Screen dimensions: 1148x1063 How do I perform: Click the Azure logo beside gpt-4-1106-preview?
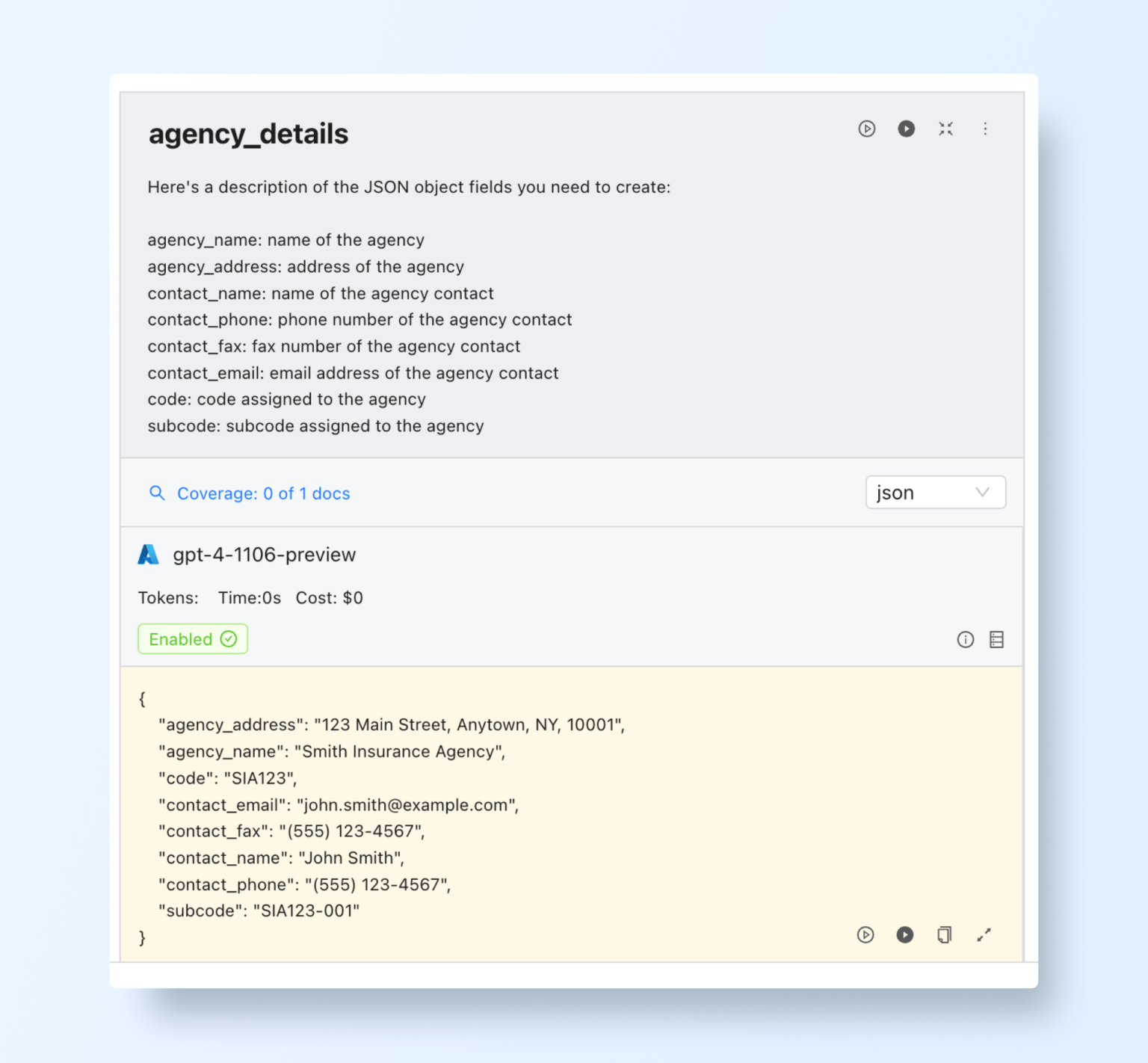(148, 554)
